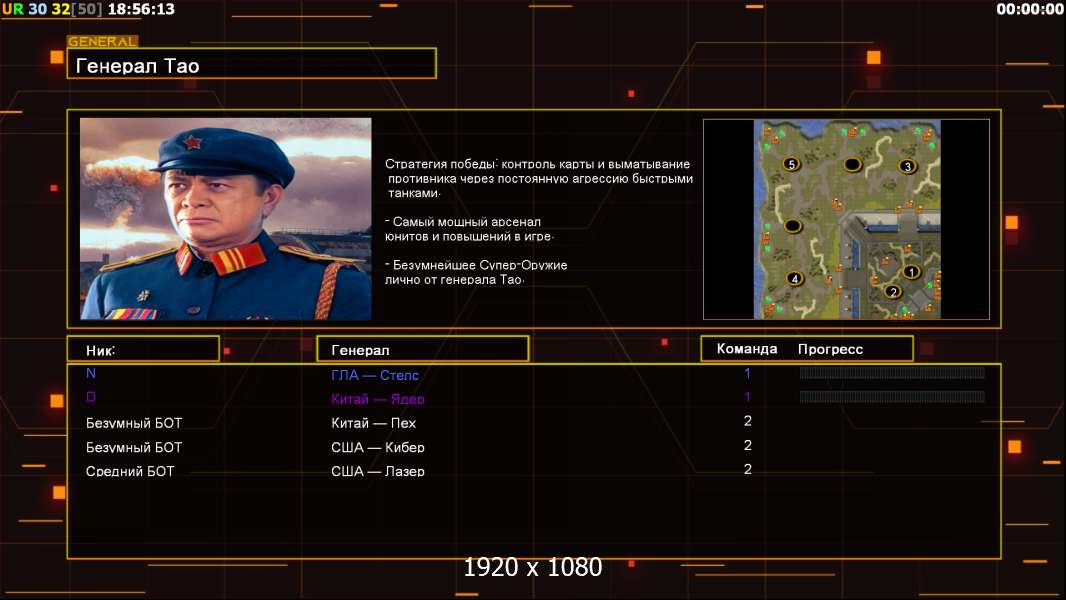The width and height of the screenshot is (1066, 600).
Task: Click start position 4 marker on minimap
Action: 794,278
